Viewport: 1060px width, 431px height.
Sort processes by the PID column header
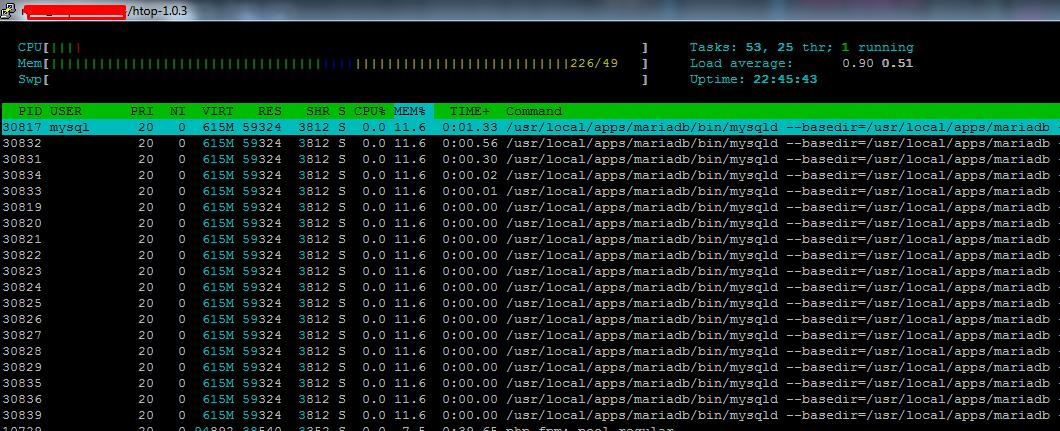pyautogui.click(x=30, y=111)
